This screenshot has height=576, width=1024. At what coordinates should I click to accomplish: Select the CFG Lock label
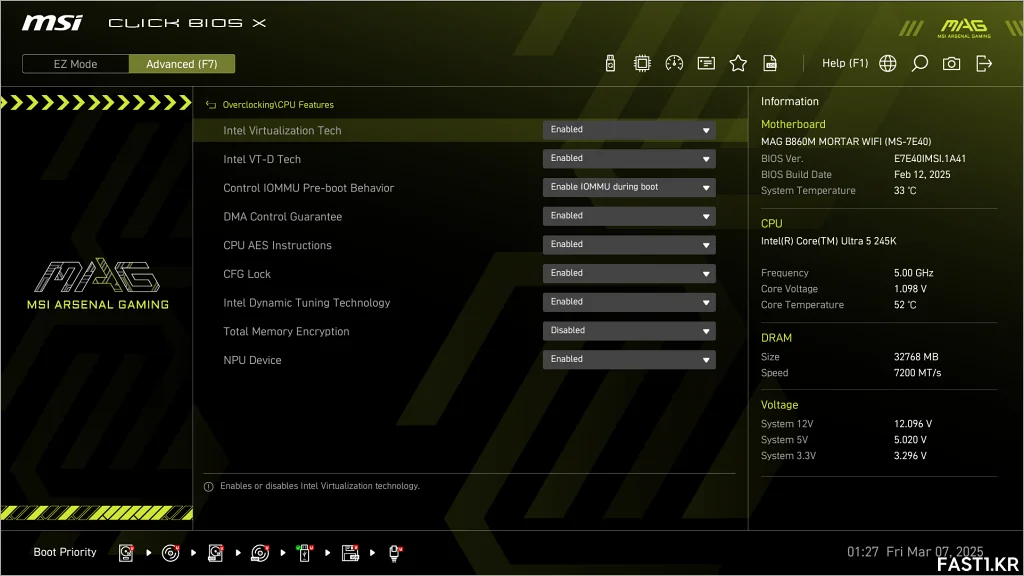247,274
